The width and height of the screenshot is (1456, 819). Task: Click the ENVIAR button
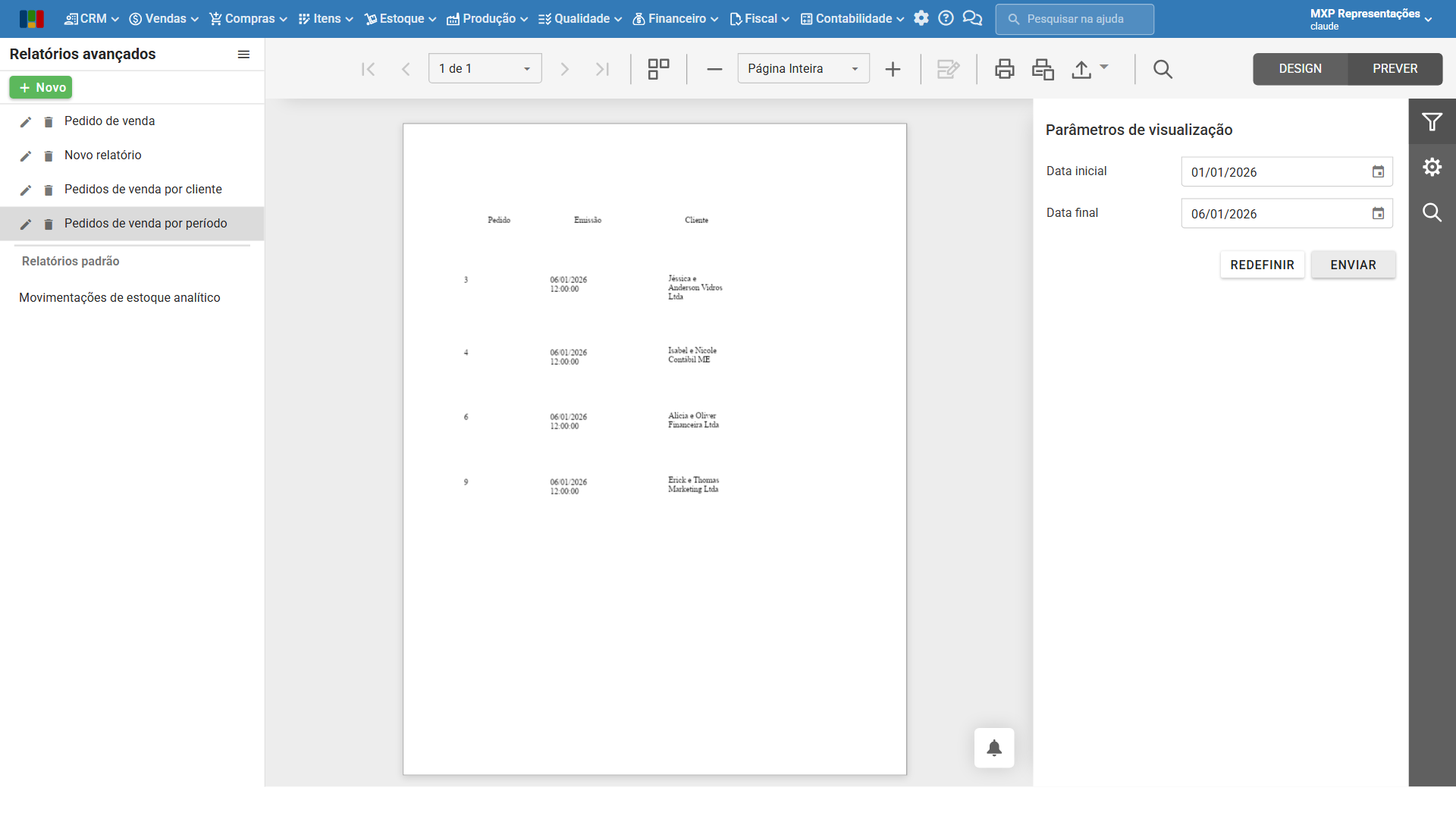(x=1353, y=265)
